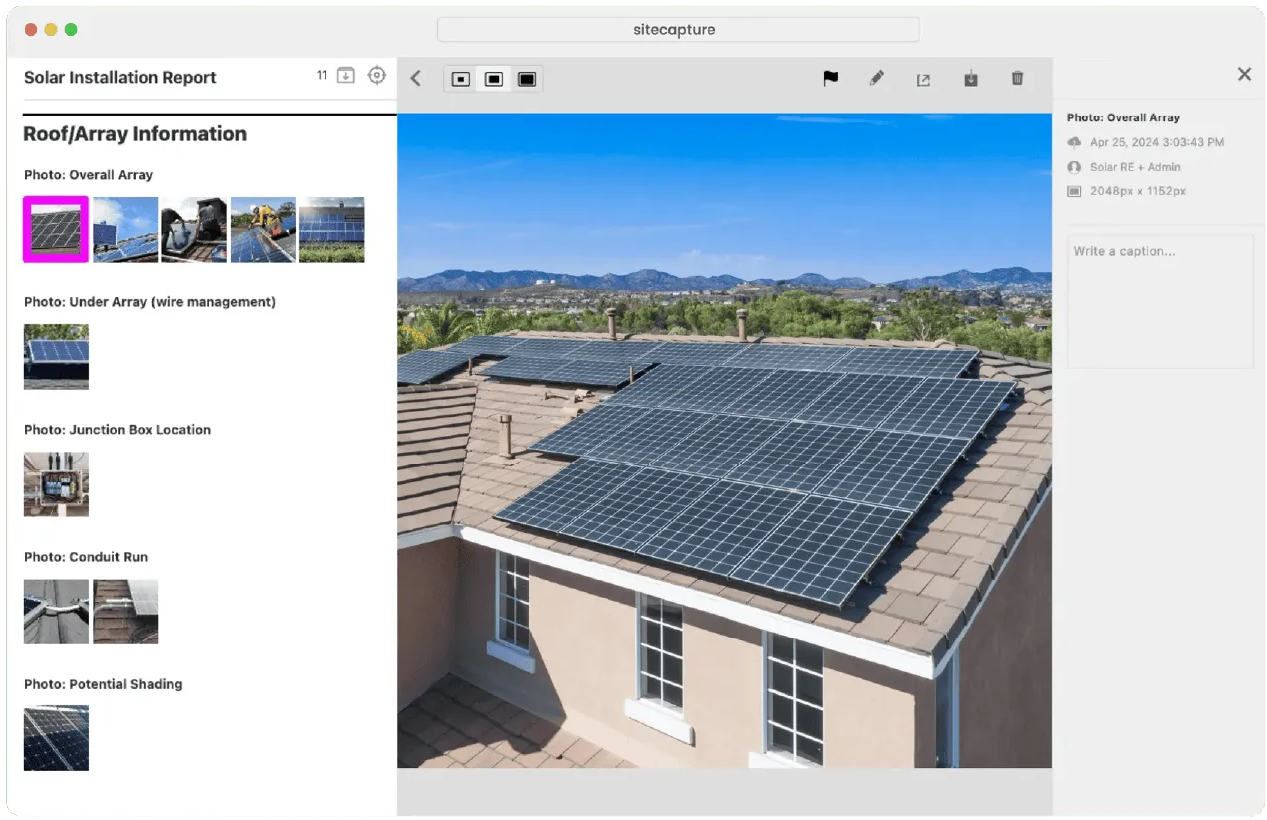Click the 'Photo: Overall Array' title in details panel

point(1123,118)
